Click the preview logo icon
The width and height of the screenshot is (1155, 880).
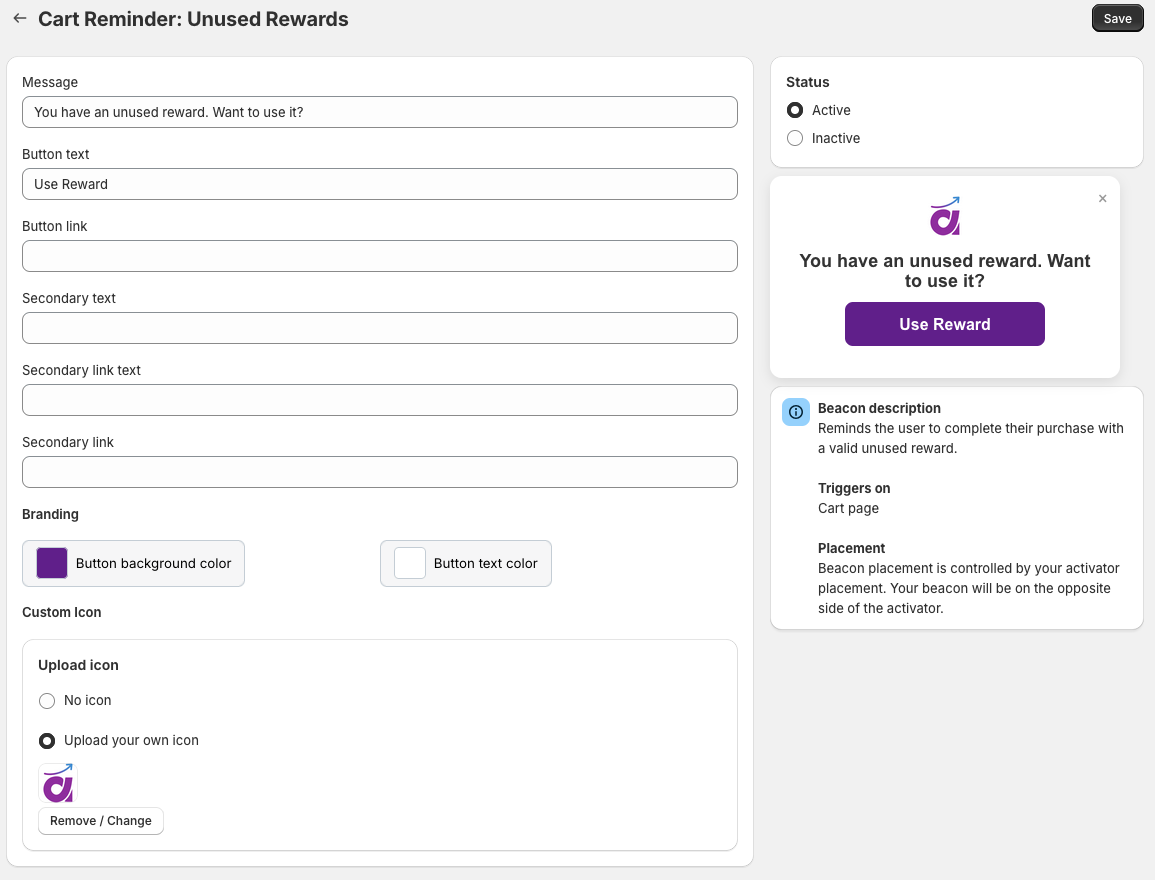[945, 216]
